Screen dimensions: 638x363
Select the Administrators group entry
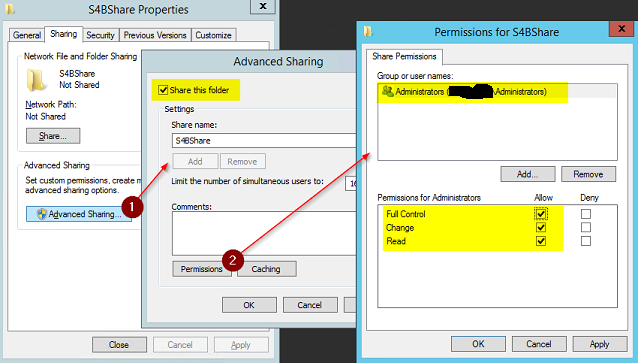[497, 92]
